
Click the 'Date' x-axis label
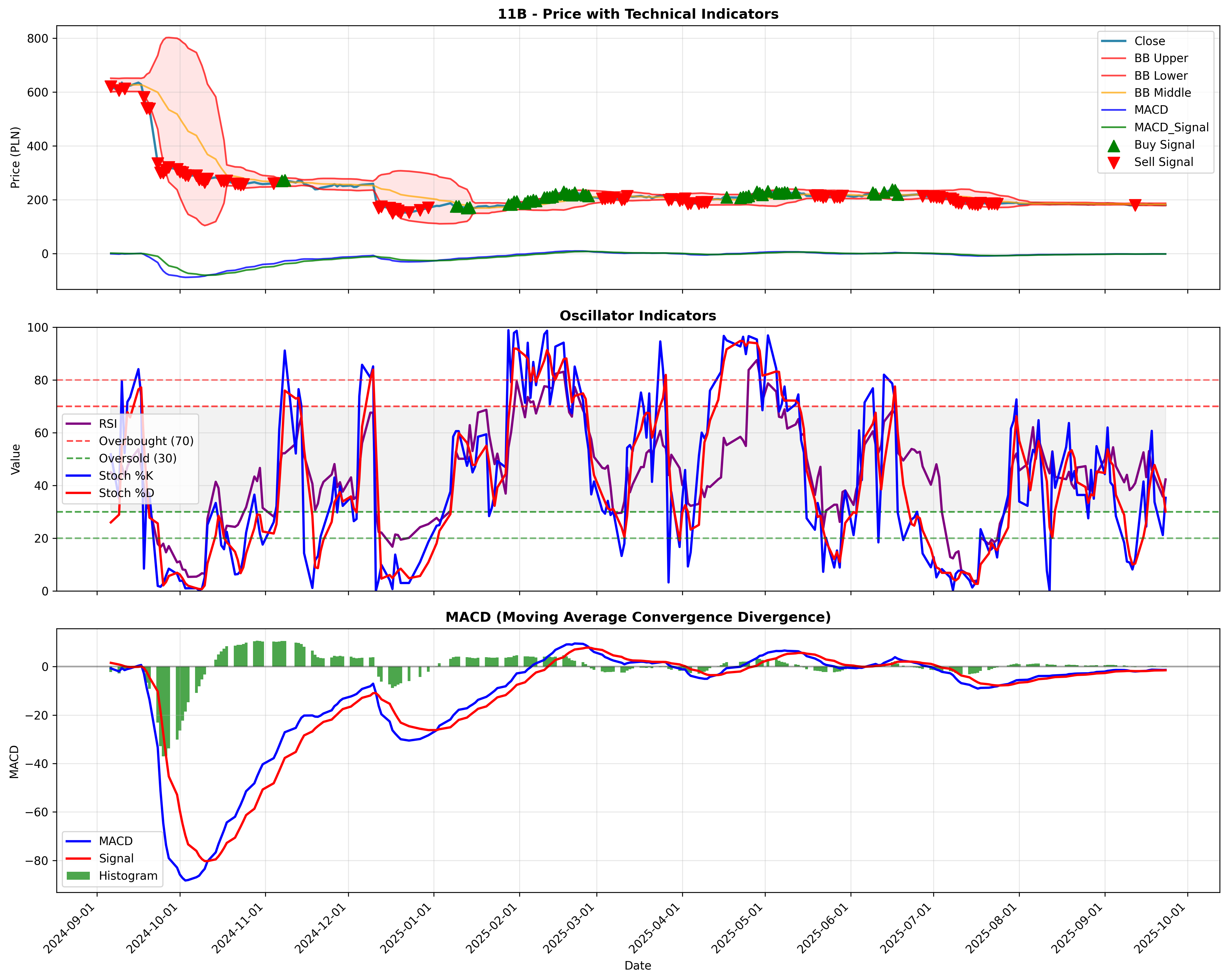coord(638,966)
